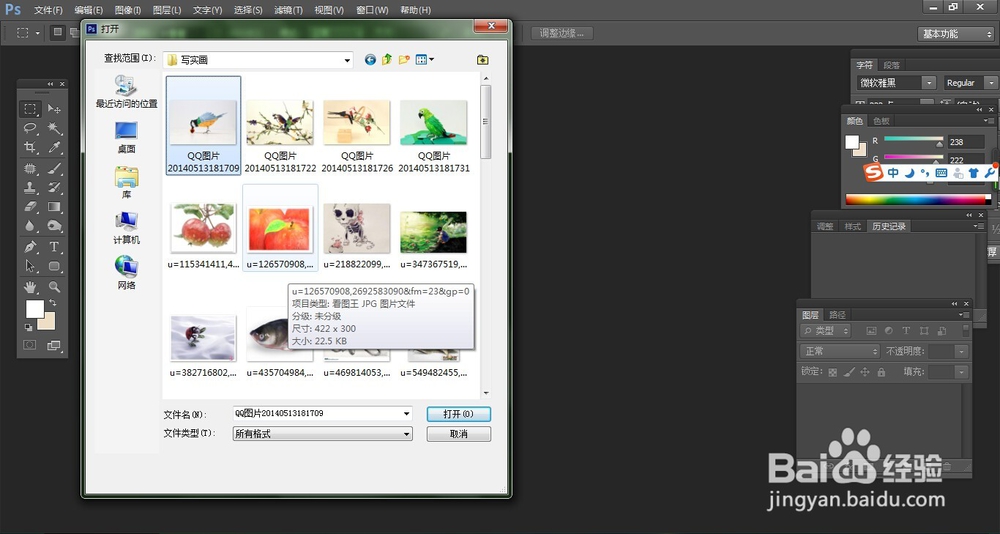The image size is (1000, 534).
Task: Change the screen mode
Action: (54, 345)
